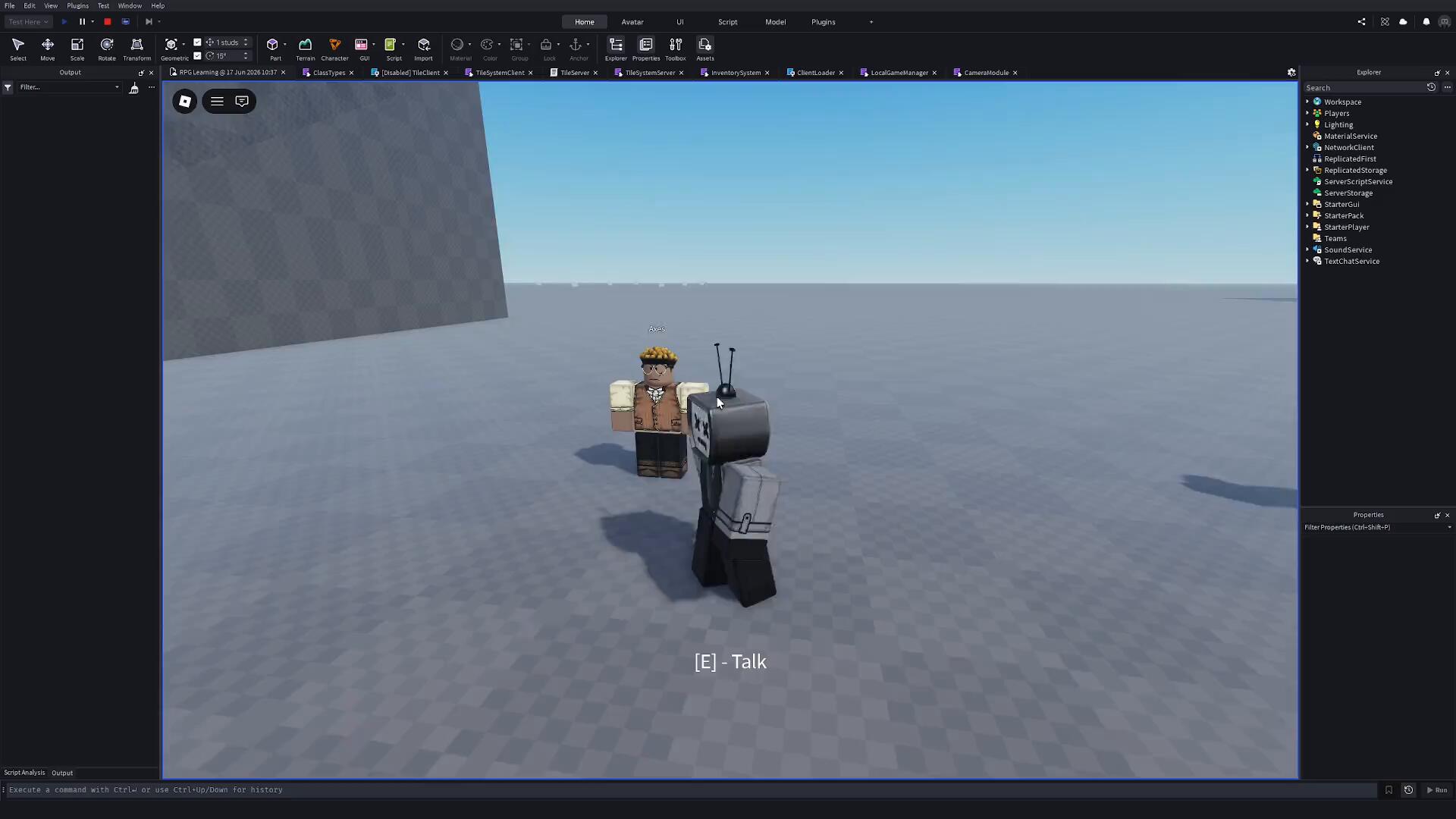Activate the Rotate tool

pyautogui.click(x=107, y=49)
